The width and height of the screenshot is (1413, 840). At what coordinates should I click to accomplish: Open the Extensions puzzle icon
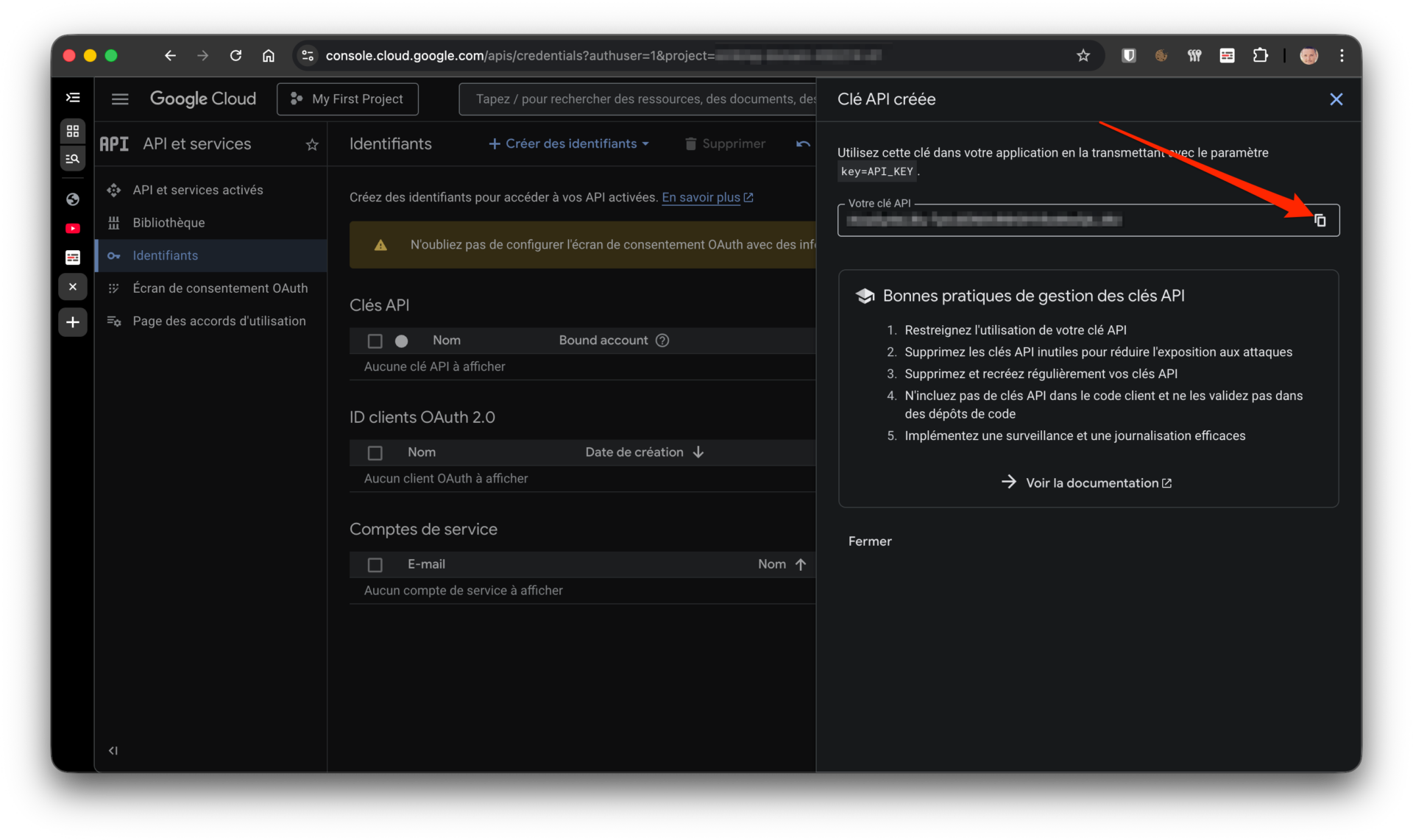point(1260,56)
